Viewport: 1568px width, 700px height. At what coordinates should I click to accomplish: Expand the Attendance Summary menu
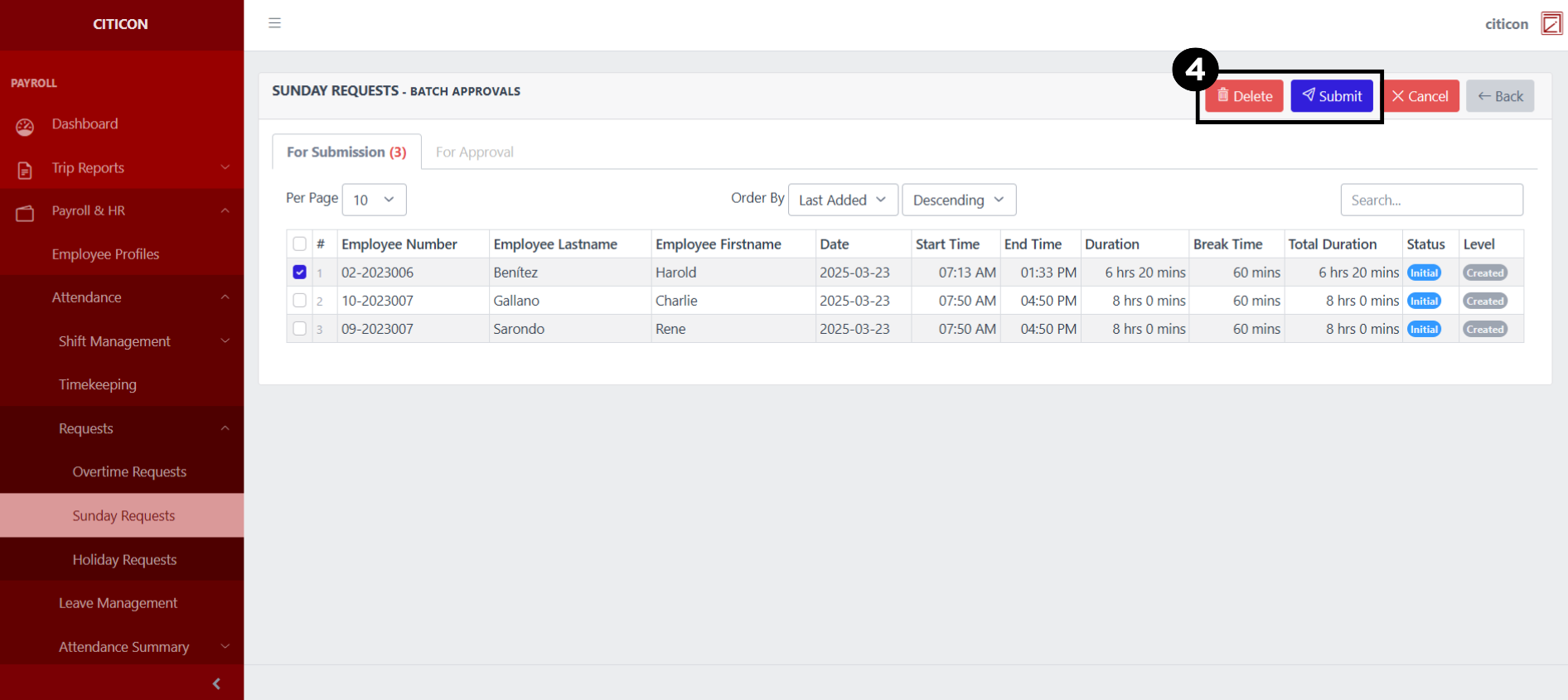pos(124,647)
